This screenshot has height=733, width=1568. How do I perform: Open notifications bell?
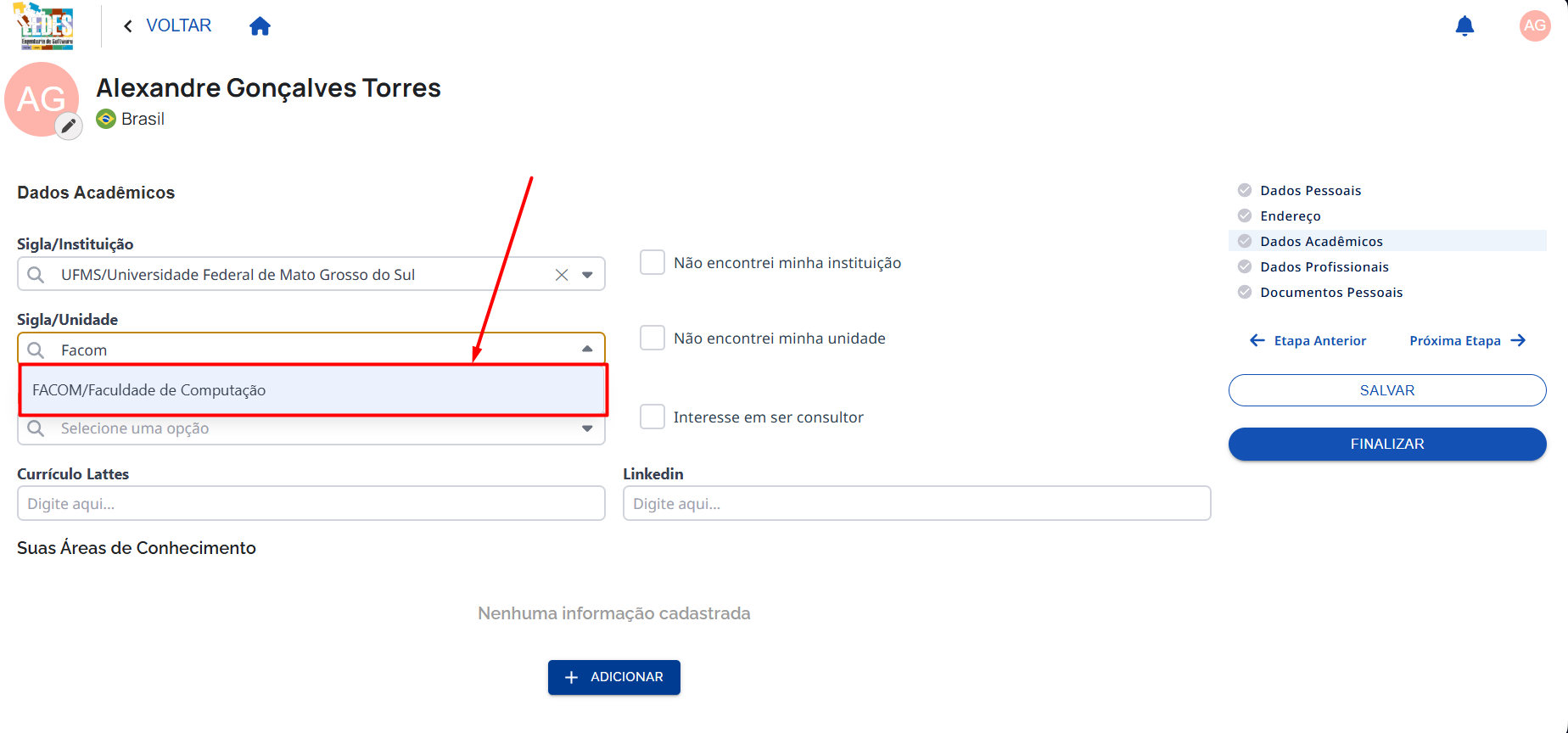tap(1464, 26)
